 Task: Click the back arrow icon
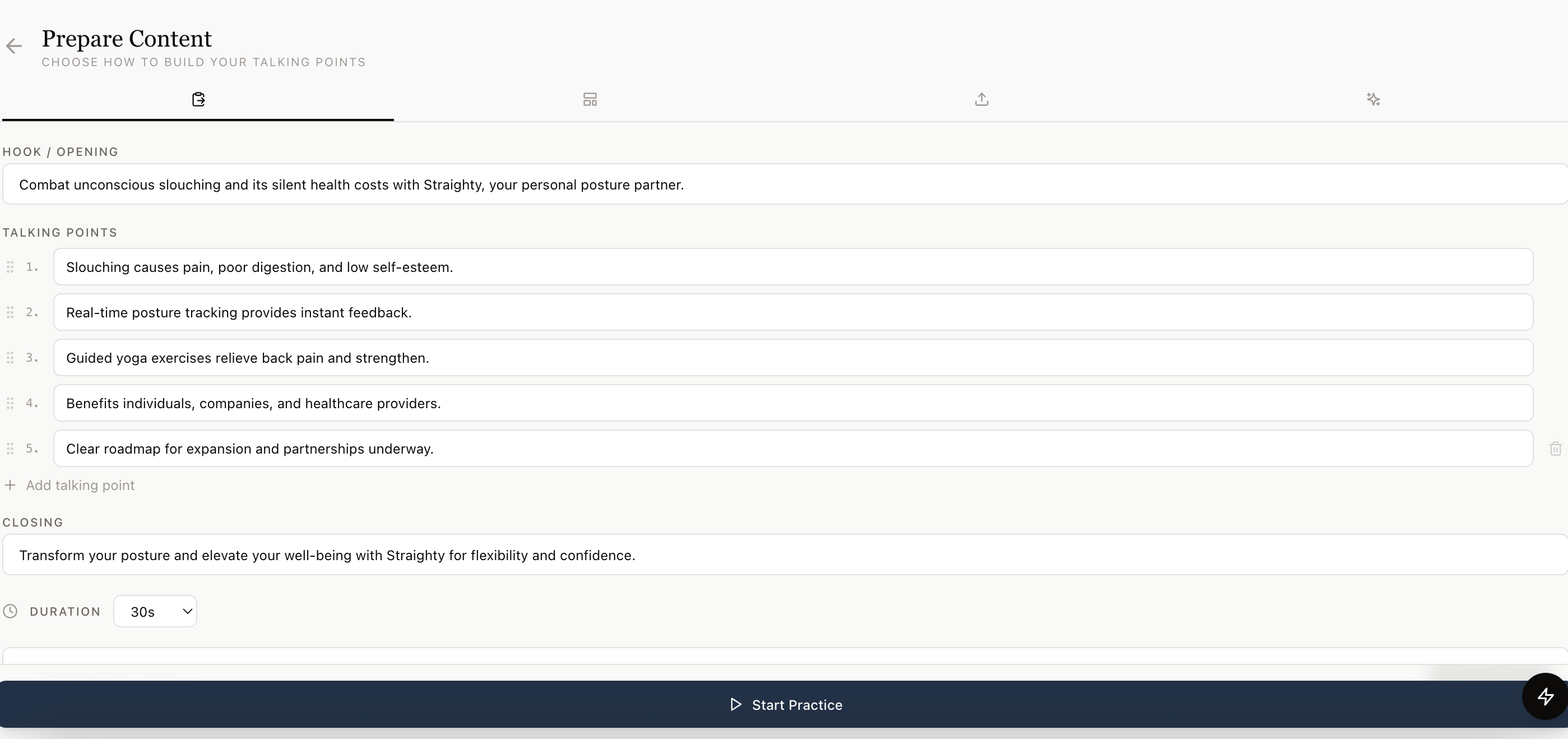pos(13,47)
